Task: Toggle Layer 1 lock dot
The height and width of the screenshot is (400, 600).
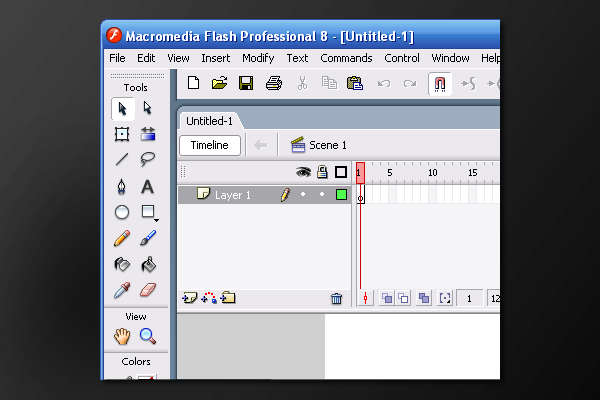Action: click(322, 194)
